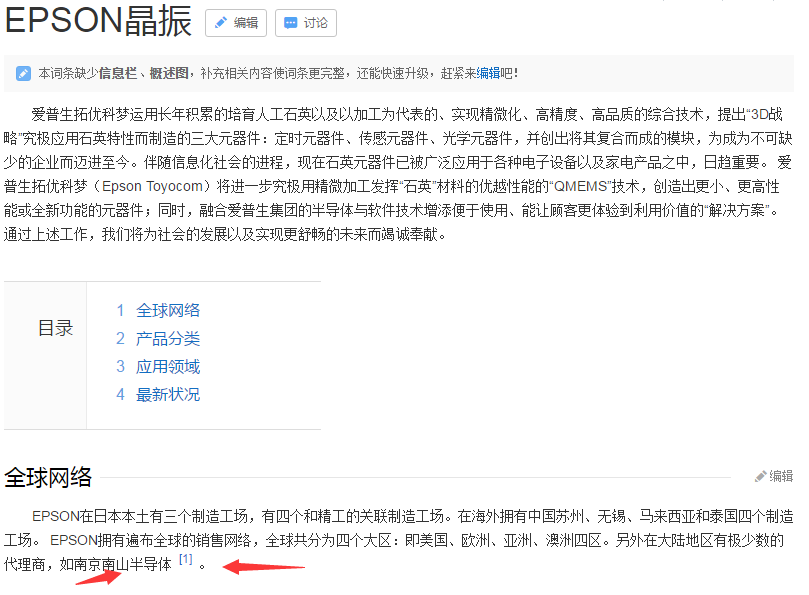Go to 产品分类 from the table of contents
The height and width of the screenshot is (595, 809).
coord(168,338)
